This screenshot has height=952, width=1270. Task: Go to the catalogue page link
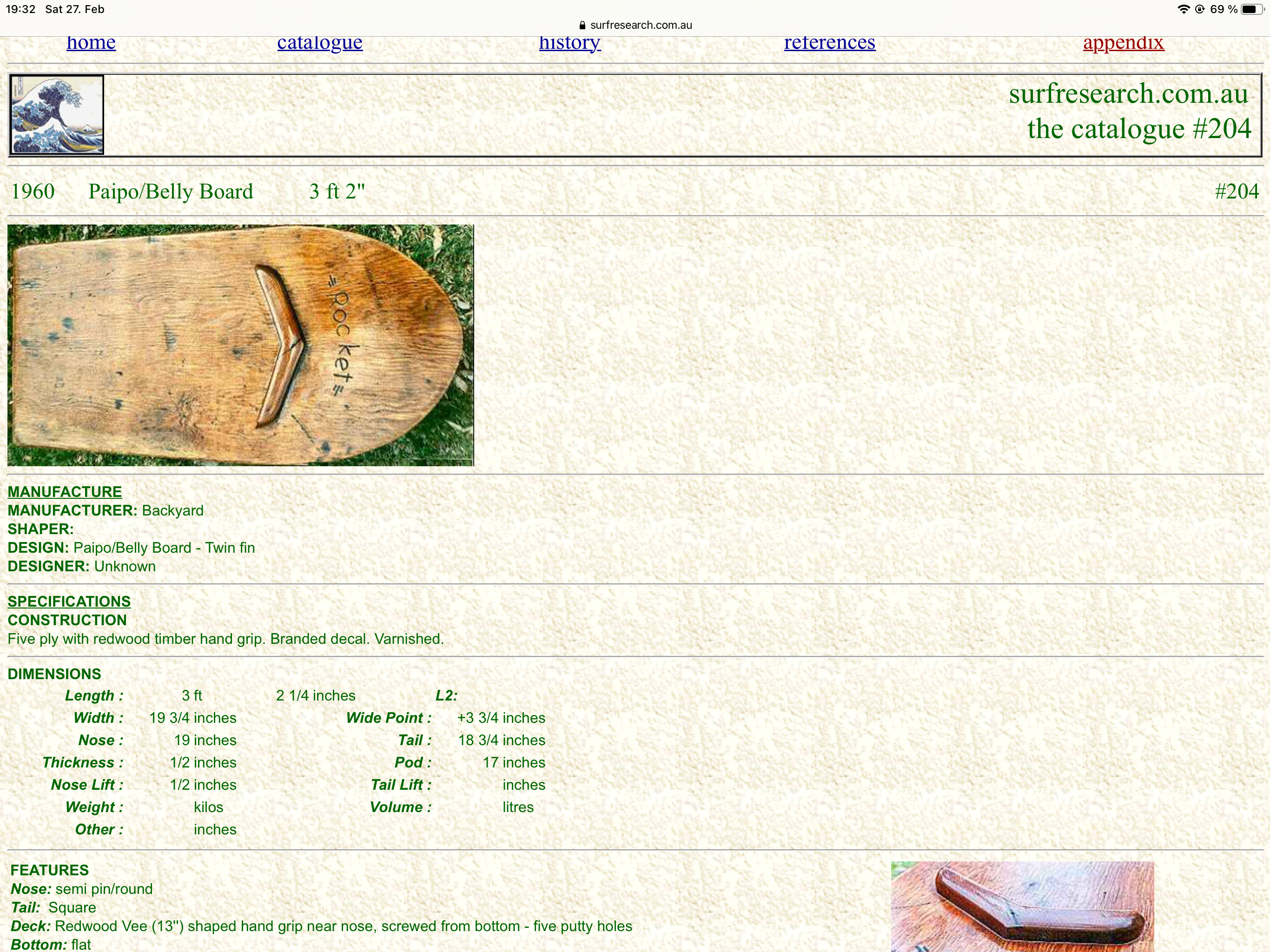tap(320, 44)
